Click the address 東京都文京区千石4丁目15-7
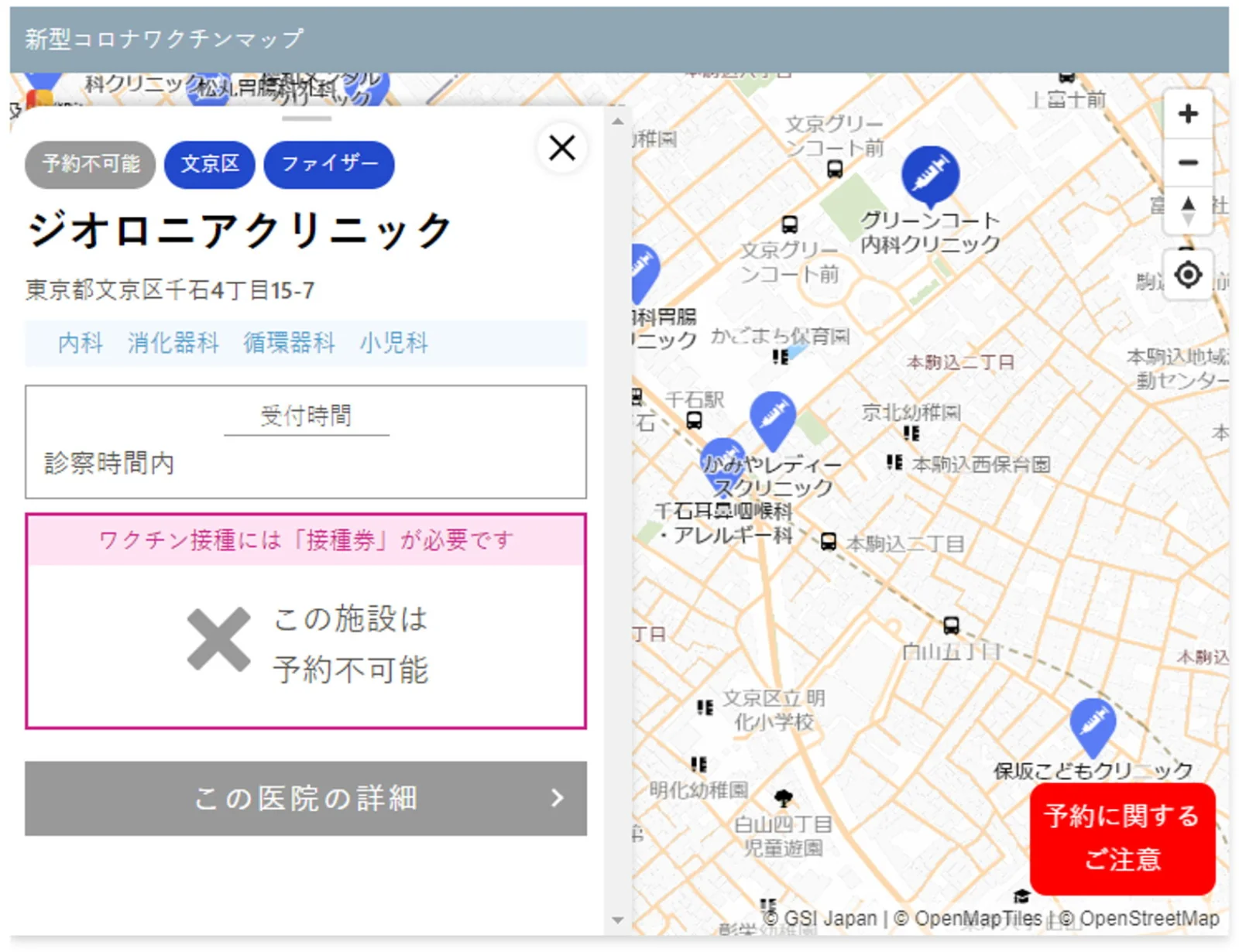 [x=170, y=290]
